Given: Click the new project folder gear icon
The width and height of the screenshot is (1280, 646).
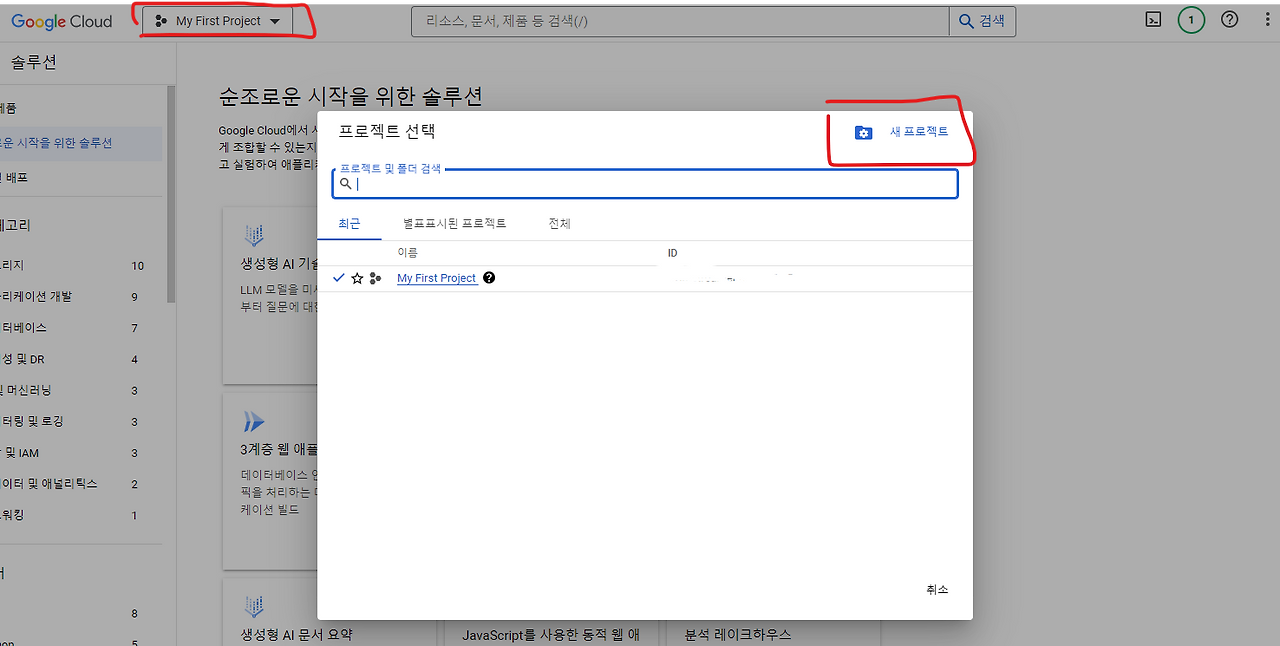Looking at the screenshot, I should (863, 132).
